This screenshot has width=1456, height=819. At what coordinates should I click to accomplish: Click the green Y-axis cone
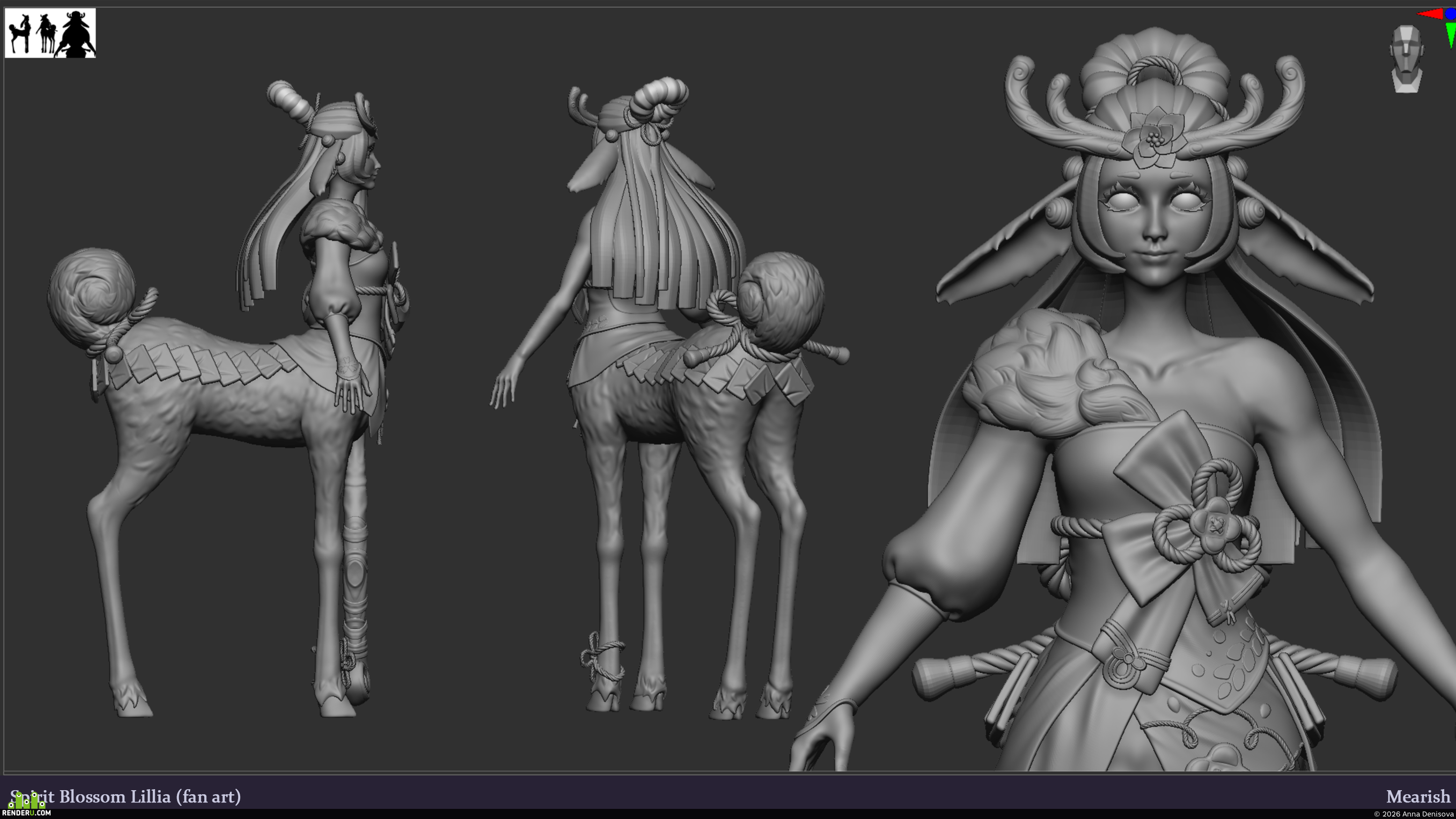point(1450,34)
